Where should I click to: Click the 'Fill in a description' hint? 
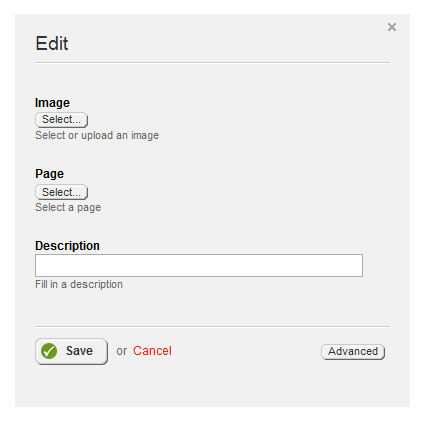coord(79,284)
